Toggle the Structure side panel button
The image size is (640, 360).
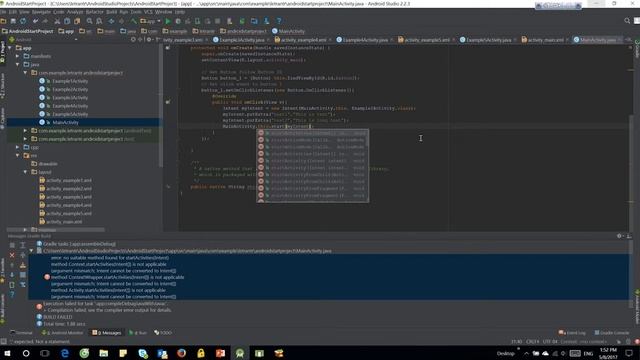click(2, 85)
